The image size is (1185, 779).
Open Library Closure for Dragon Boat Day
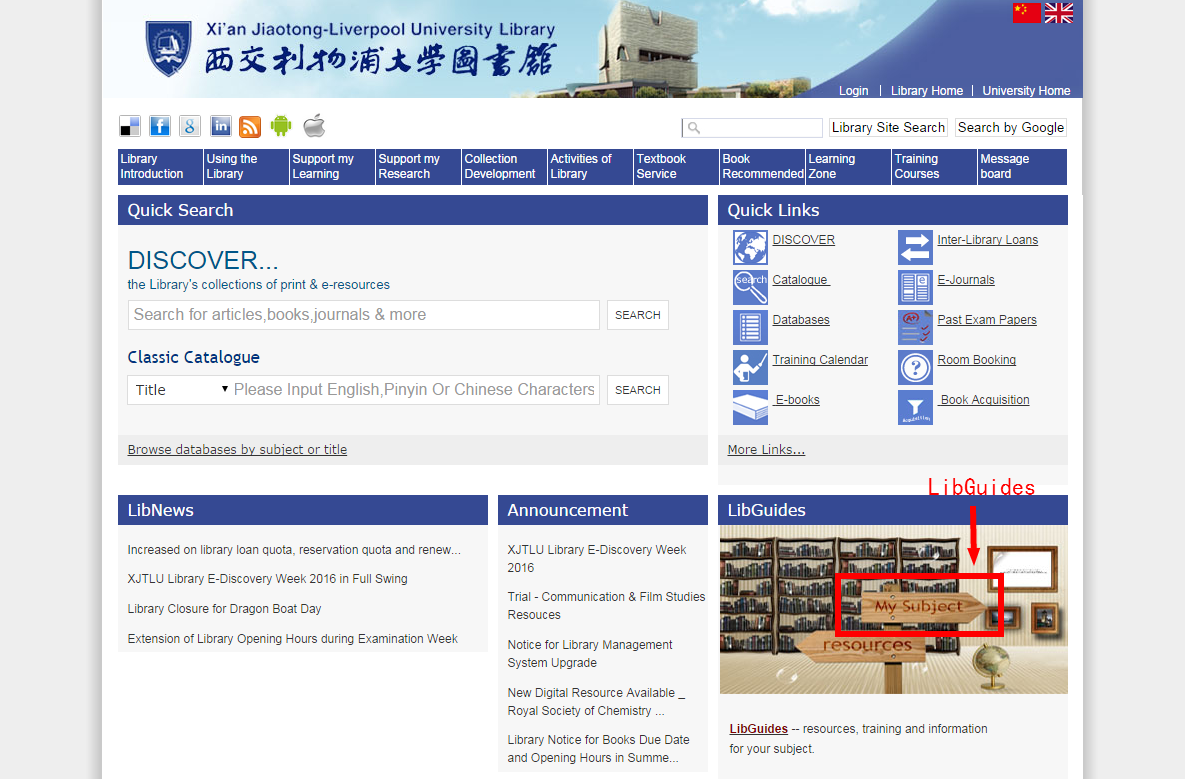tap(224, 609)
